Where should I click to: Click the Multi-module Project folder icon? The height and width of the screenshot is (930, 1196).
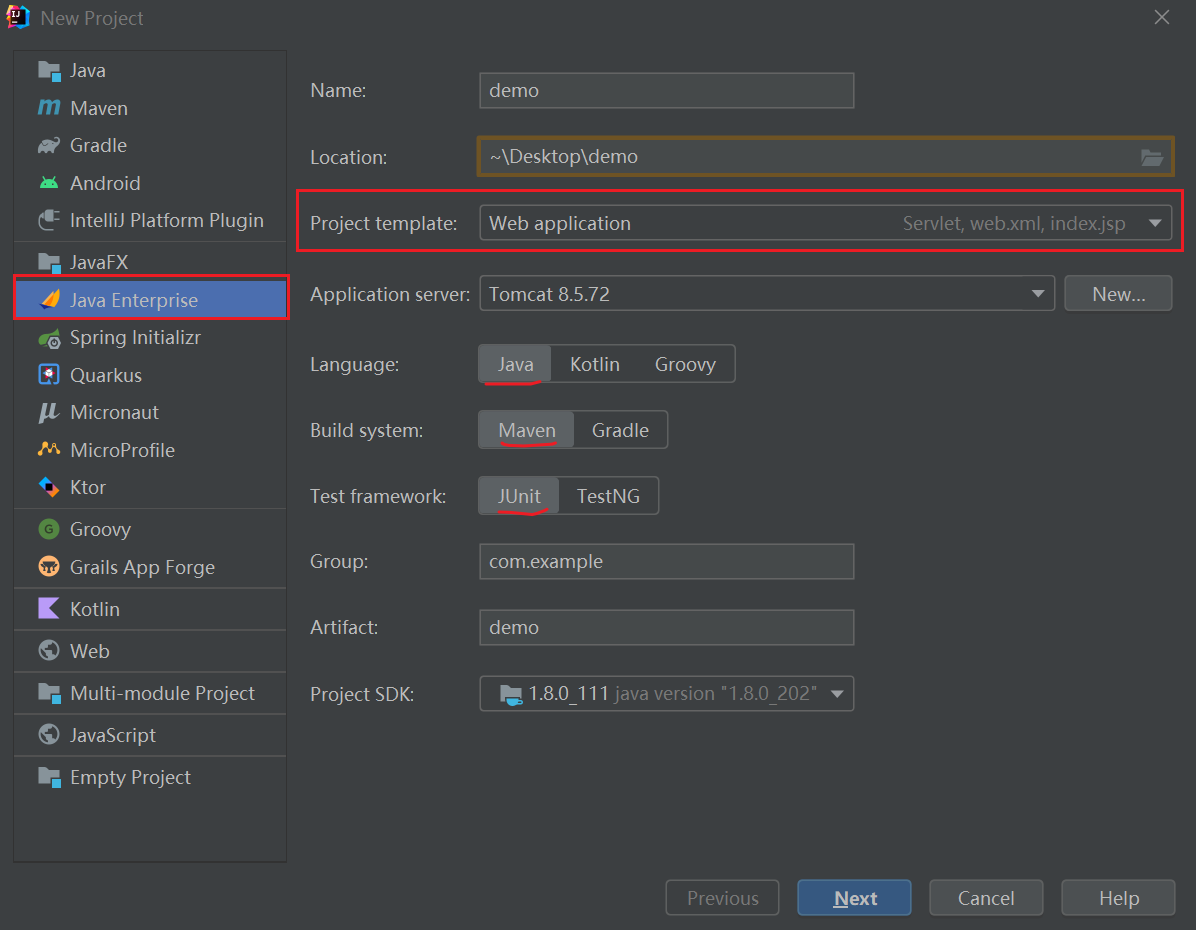49,693
